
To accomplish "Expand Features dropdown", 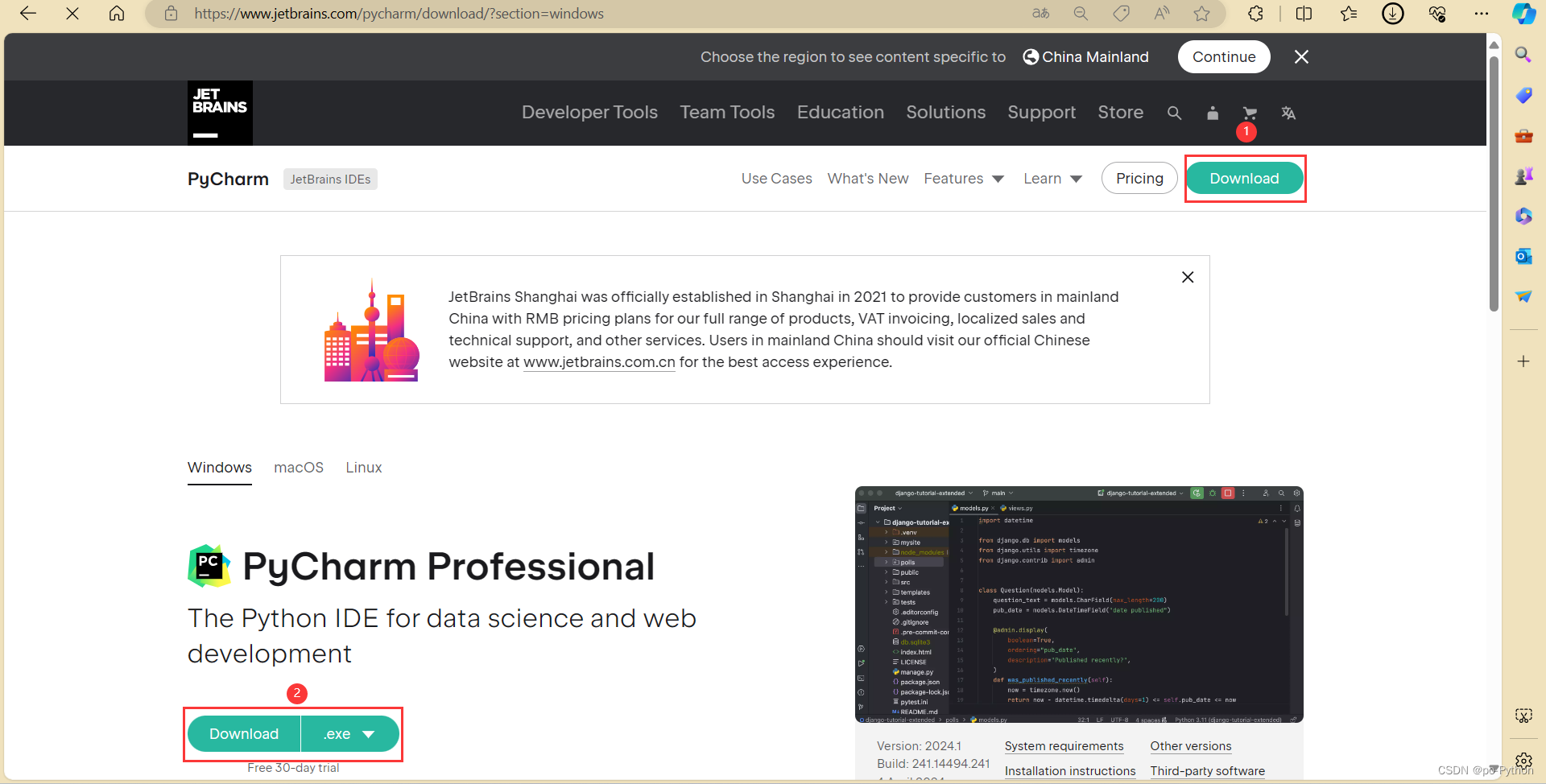I will coord(964,179).
